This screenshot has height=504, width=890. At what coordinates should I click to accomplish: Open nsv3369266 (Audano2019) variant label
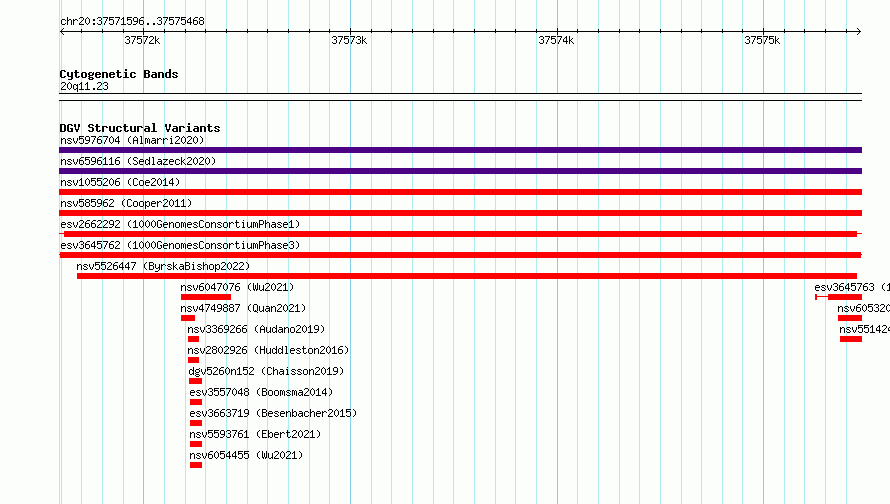pos(256,329)
